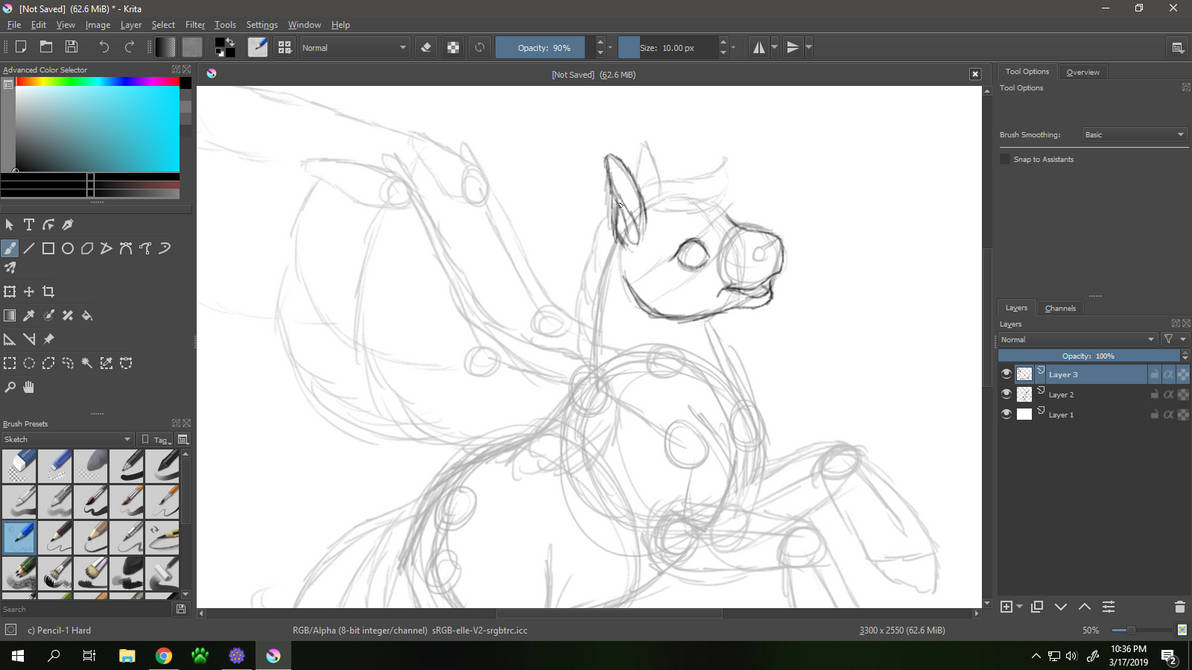This screenshot has width=1192, height=670.
Task: Select the Freehand Brush tool
Action: point(10,249)
